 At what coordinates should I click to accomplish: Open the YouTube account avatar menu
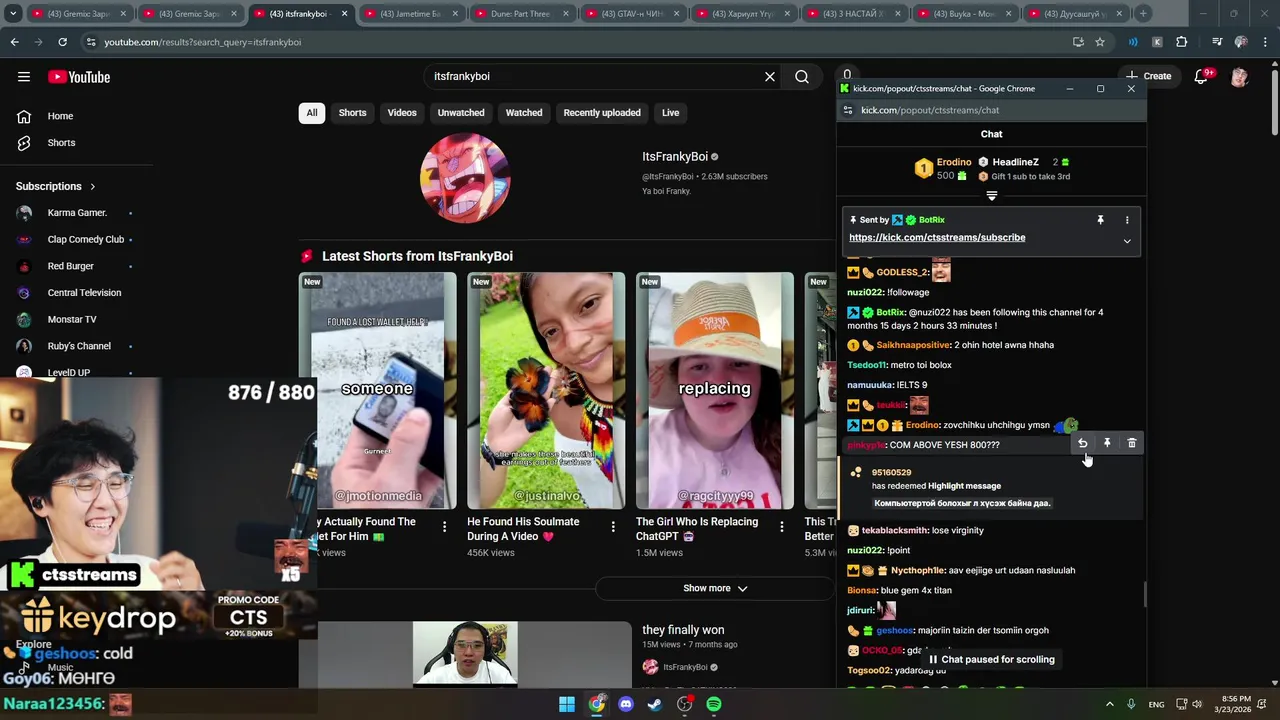coord(1240,77)
